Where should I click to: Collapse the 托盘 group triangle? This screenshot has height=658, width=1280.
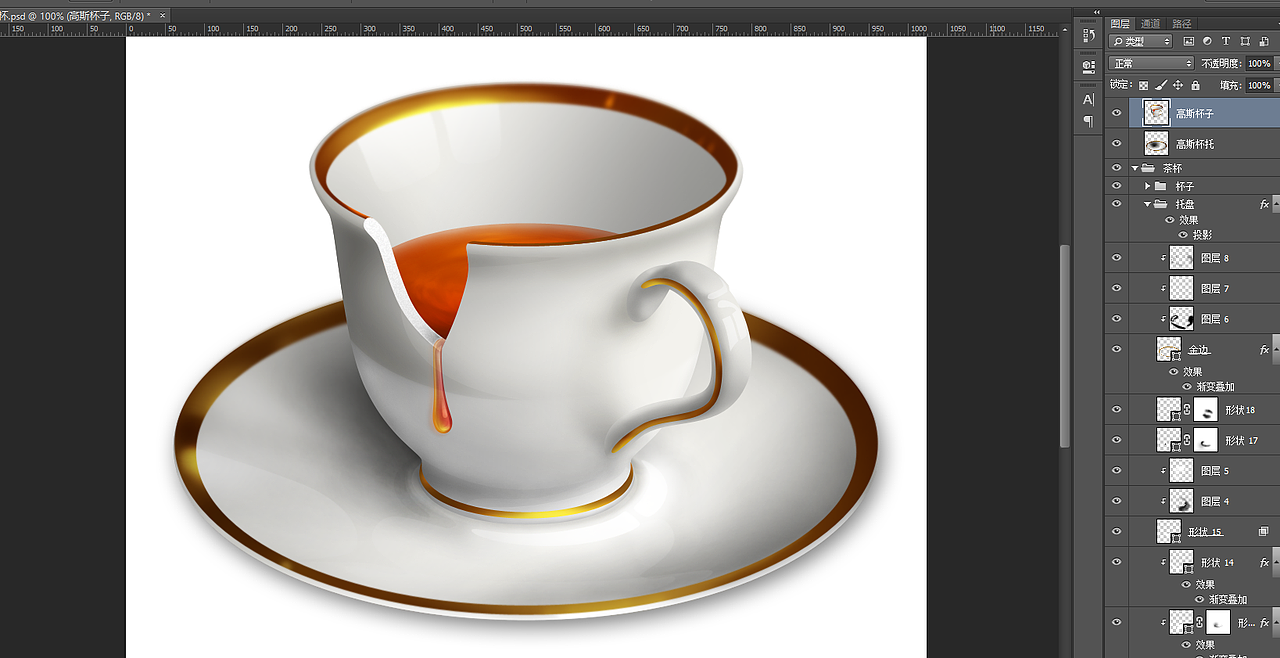tap(1147, 204)
